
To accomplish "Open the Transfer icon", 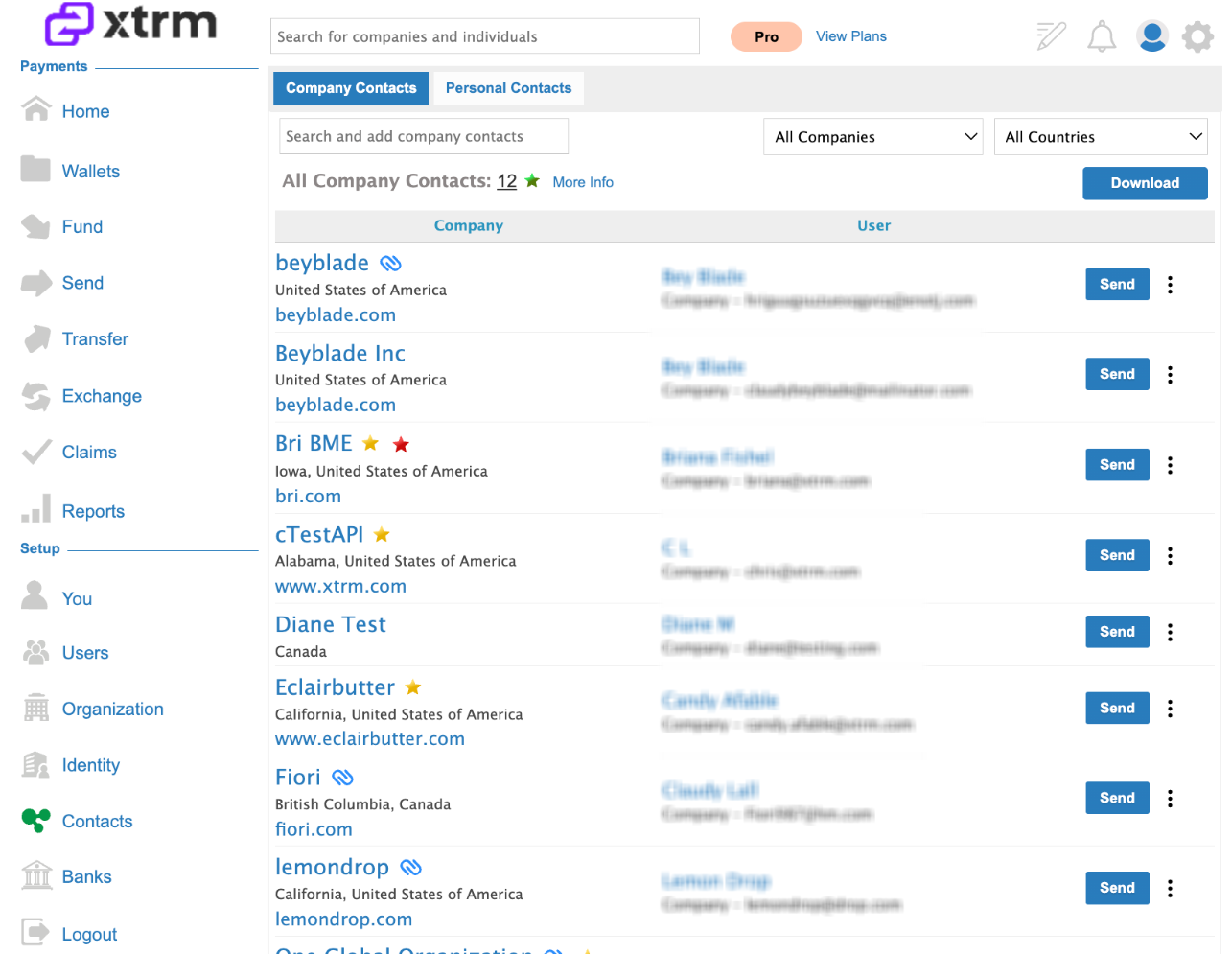I will [36, 338].
